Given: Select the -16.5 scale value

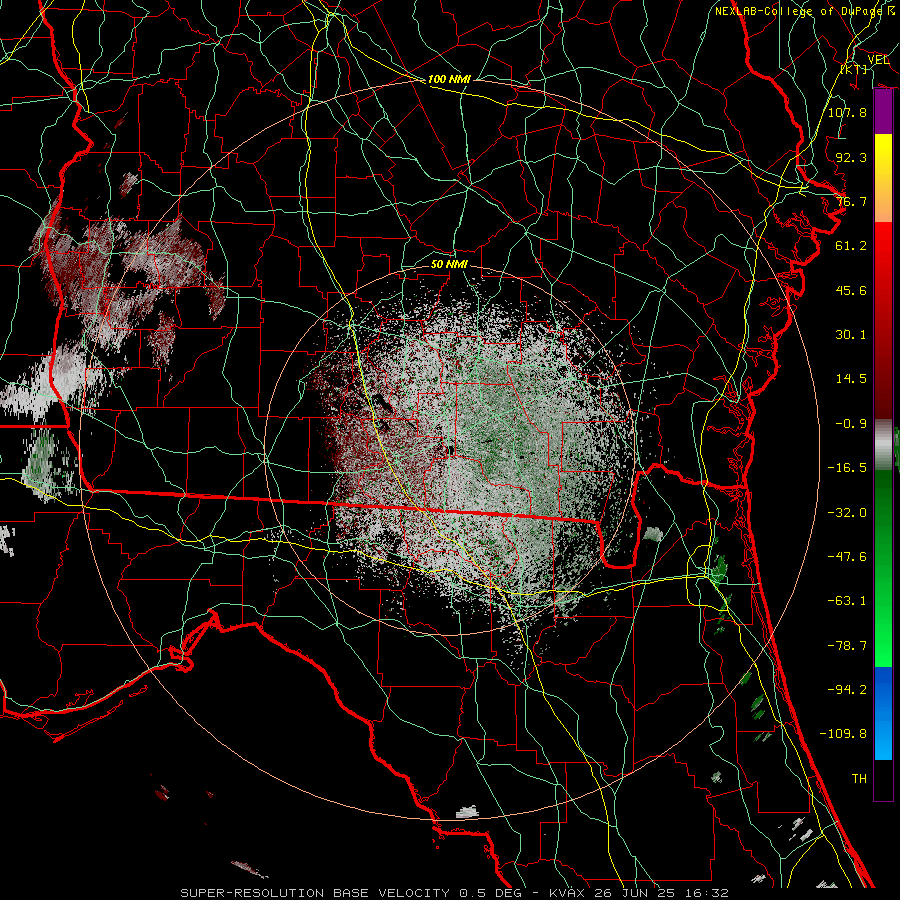Looking at the screenshot, I should pos(847,468).
